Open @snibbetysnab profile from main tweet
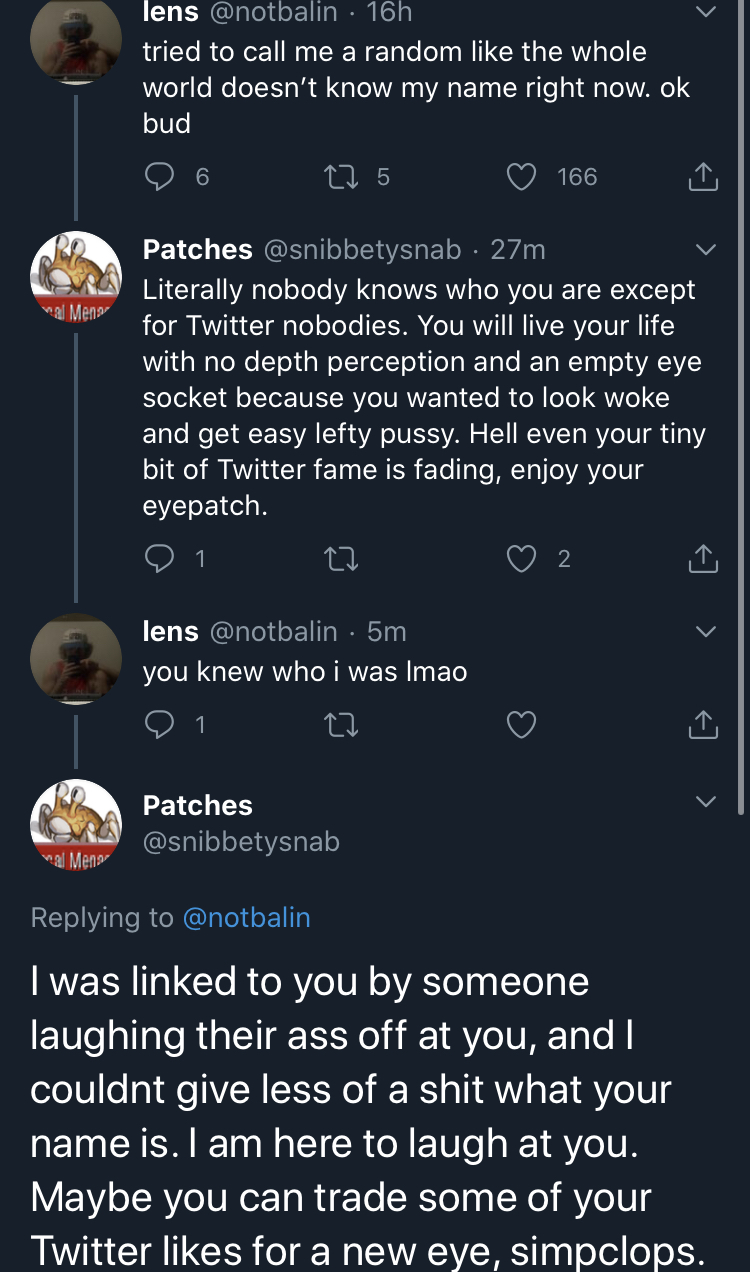 (241, 842)
